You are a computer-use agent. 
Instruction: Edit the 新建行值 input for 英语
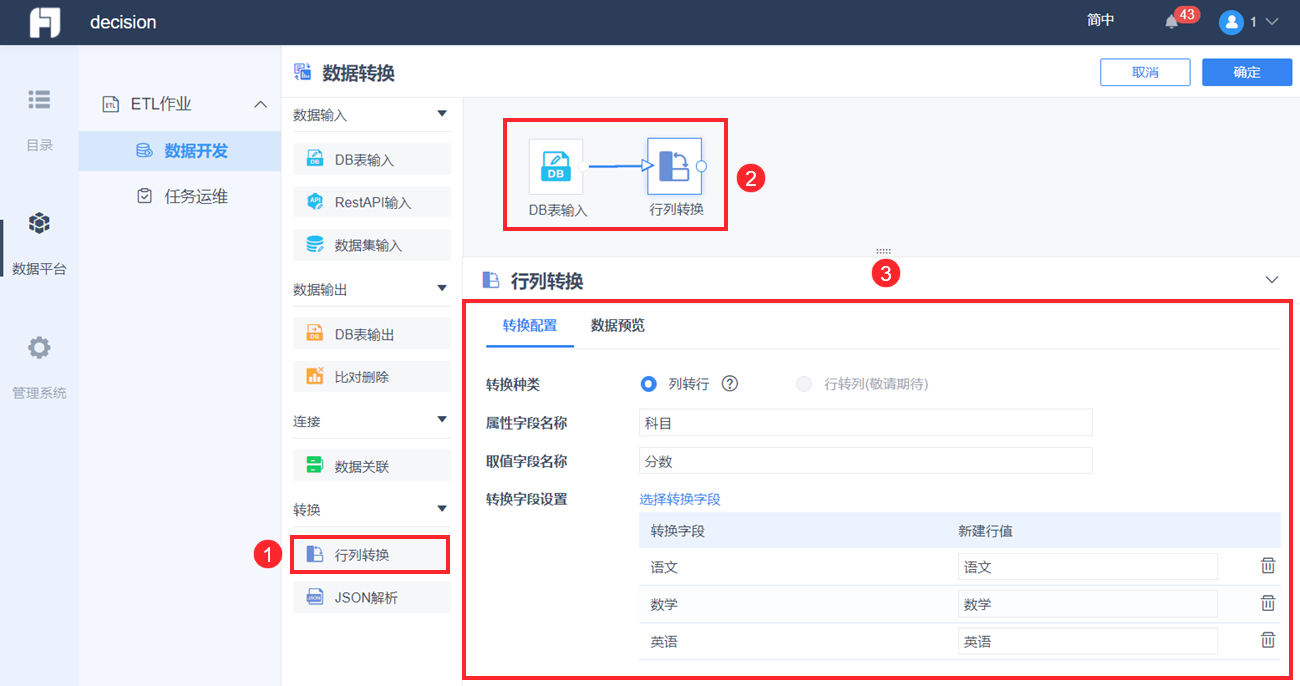(1088, 641)
